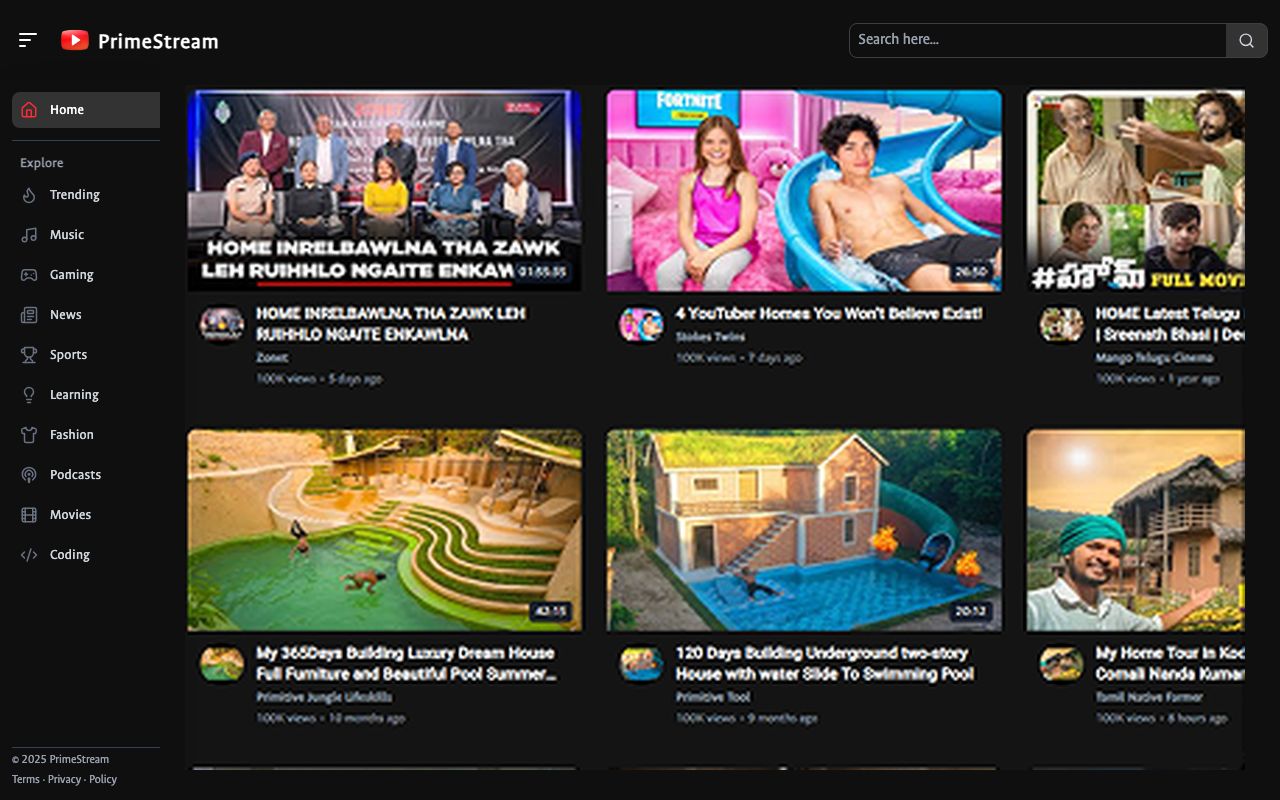
Task: Click the Podcasts broadcast icon
Action: (x=29, y=475)
